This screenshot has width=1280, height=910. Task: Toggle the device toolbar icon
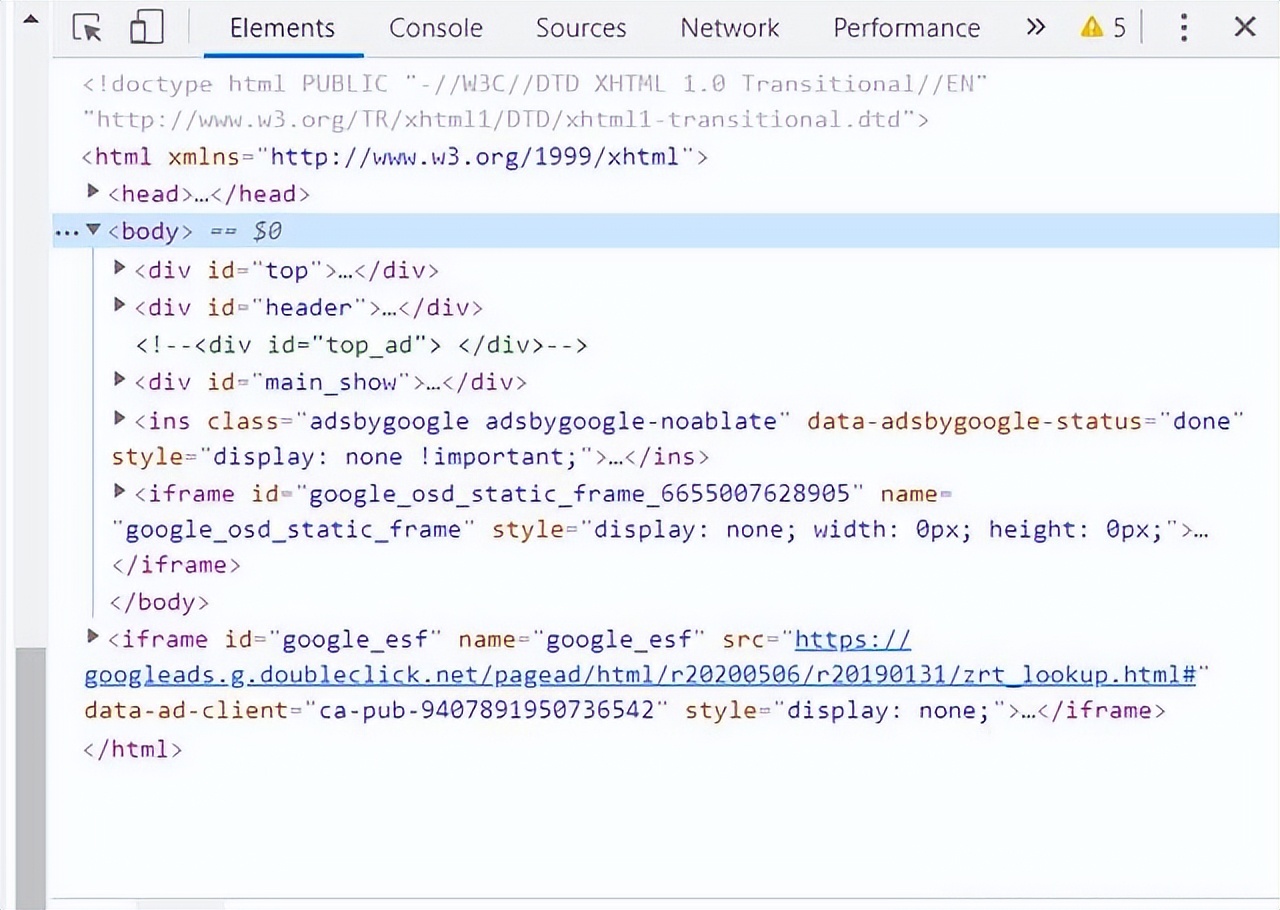click(x=147, y=28)
